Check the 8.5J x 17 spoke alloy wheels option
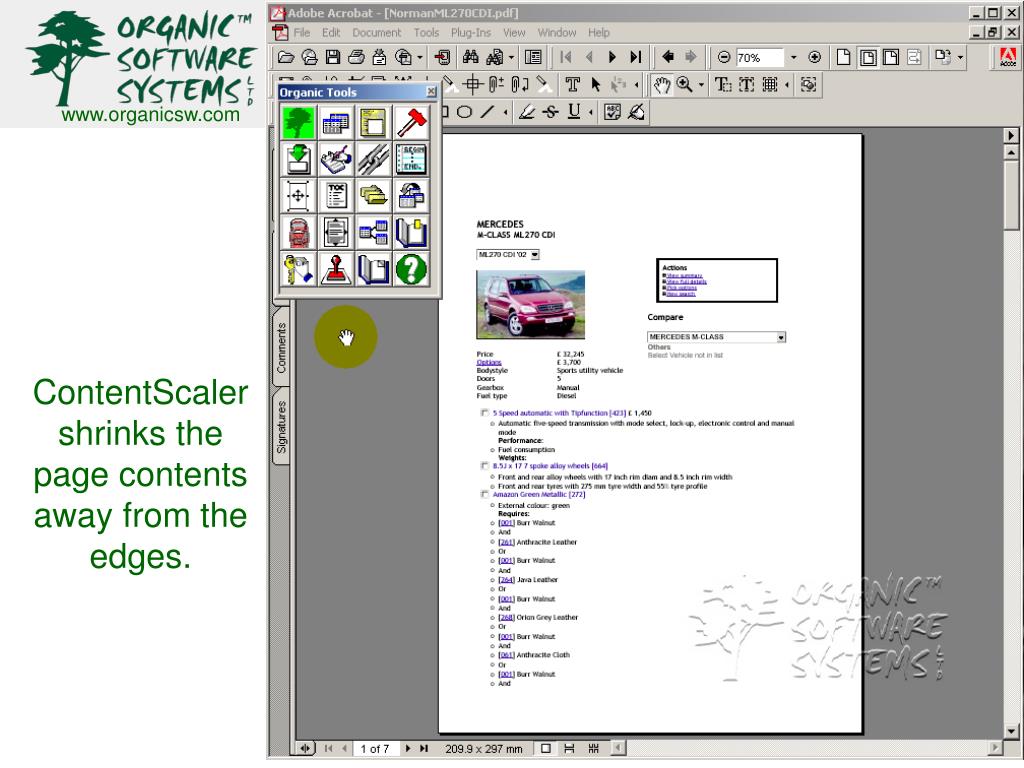This screenshot has width=1024, height=768. click(x=485, y=466)
